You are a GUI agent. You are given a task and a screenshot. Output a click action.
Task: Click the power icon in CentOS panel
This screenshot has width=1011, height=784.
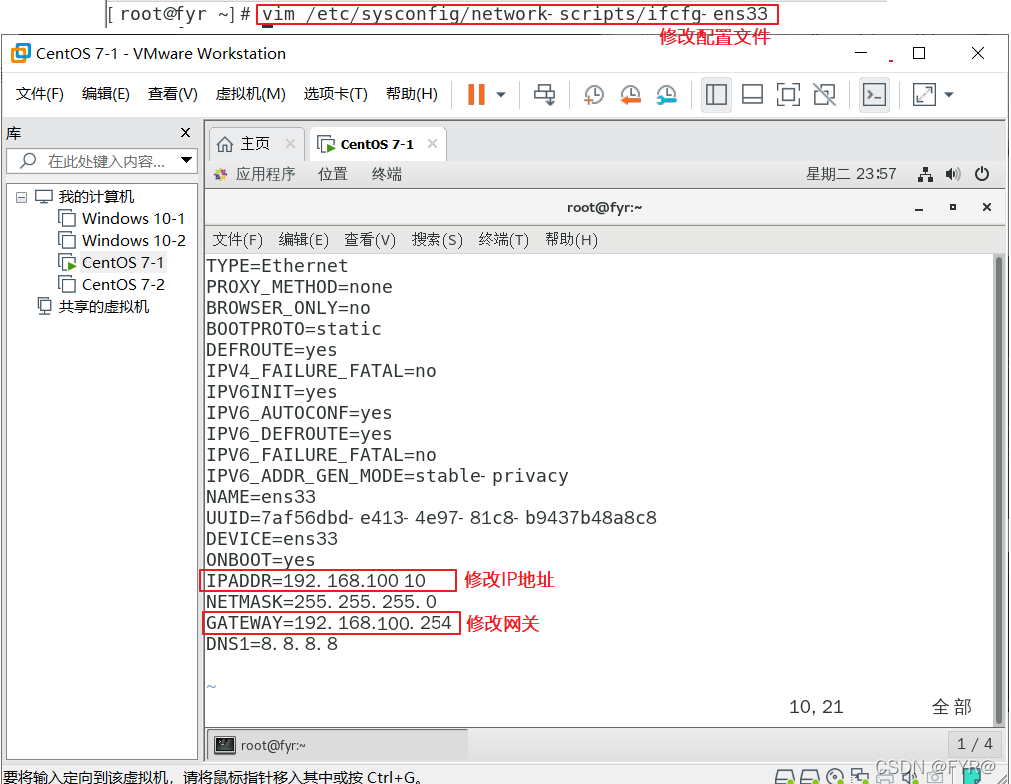coord(982,174)
